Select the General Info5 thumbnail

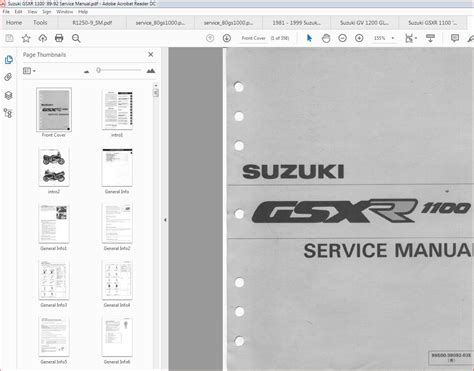[x=54, y=337]
